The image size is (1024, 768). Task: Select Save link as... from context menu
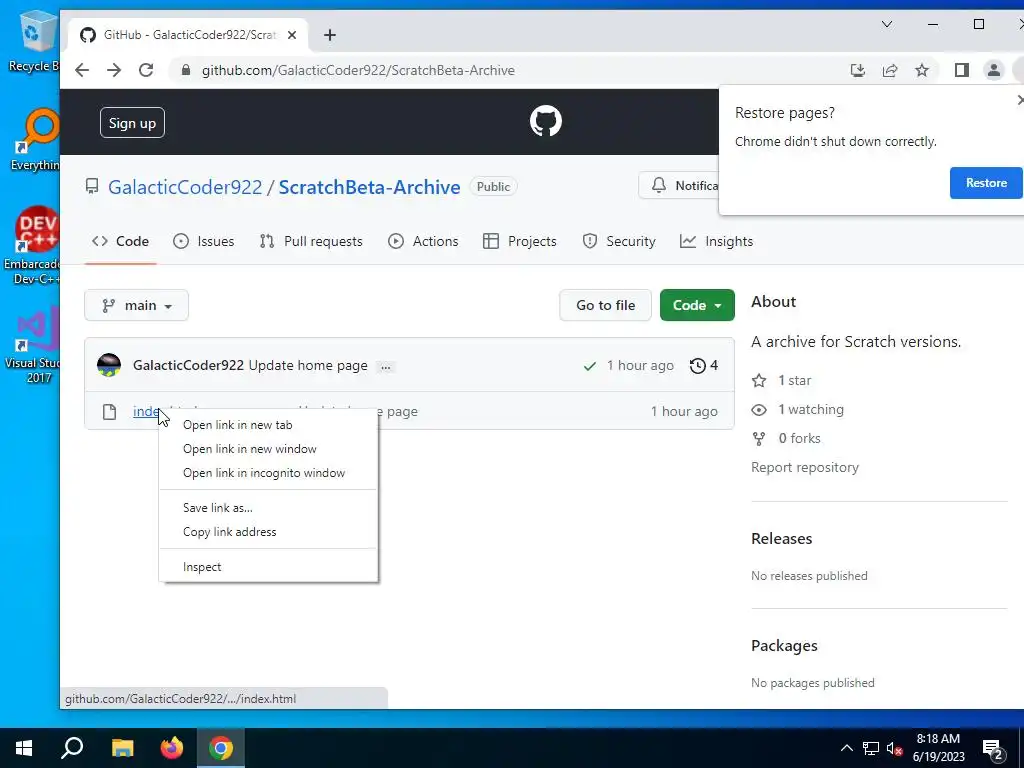(268, 508)
